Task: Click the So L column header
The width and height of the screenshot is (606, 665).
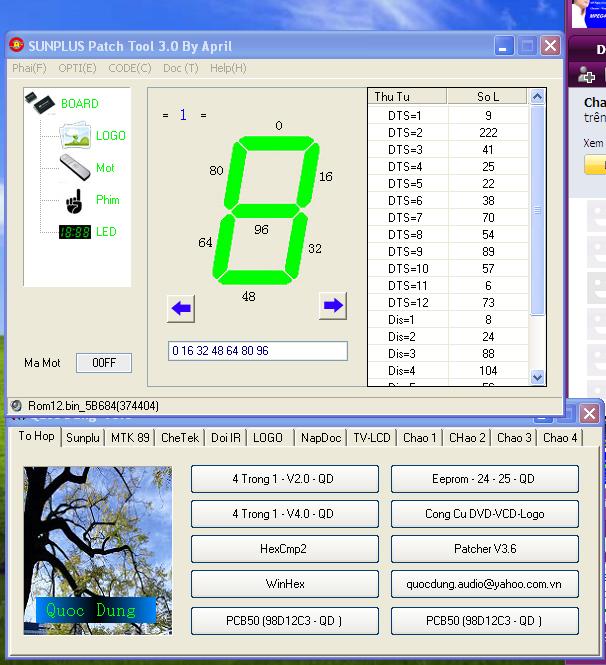Action: coord(487,96)
